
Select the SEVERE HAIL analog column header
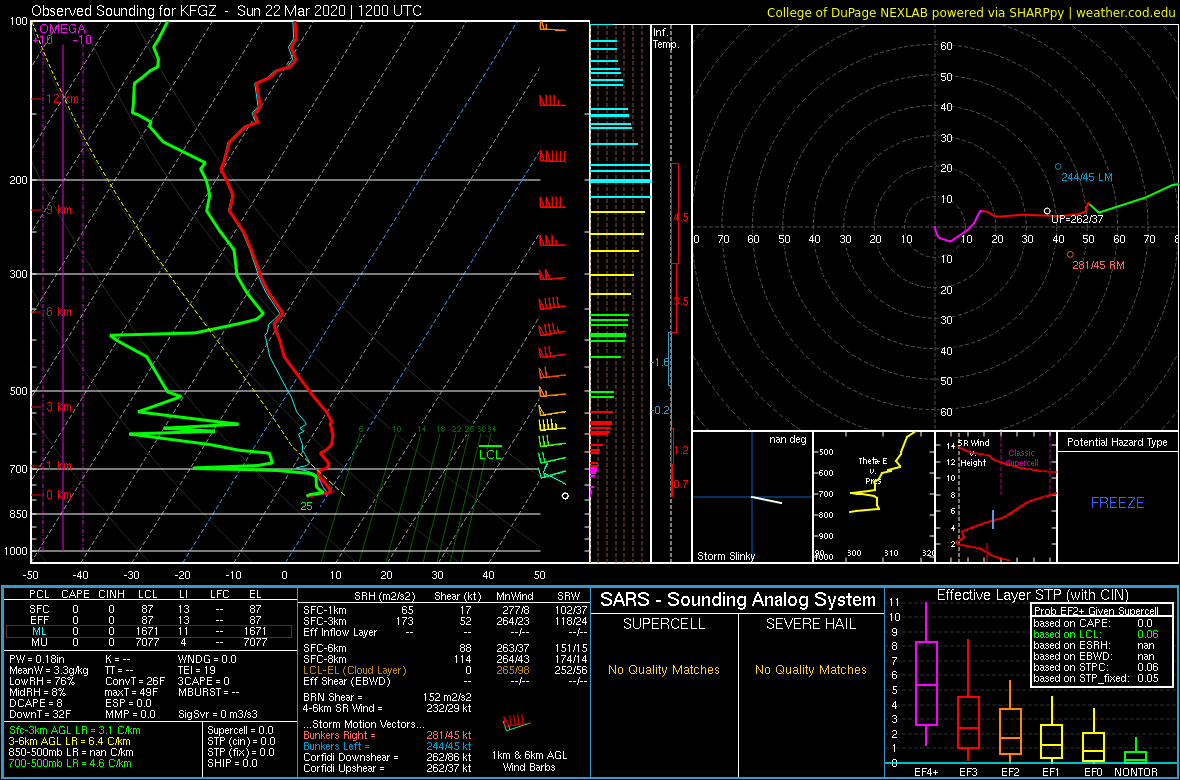click(810, 624)
